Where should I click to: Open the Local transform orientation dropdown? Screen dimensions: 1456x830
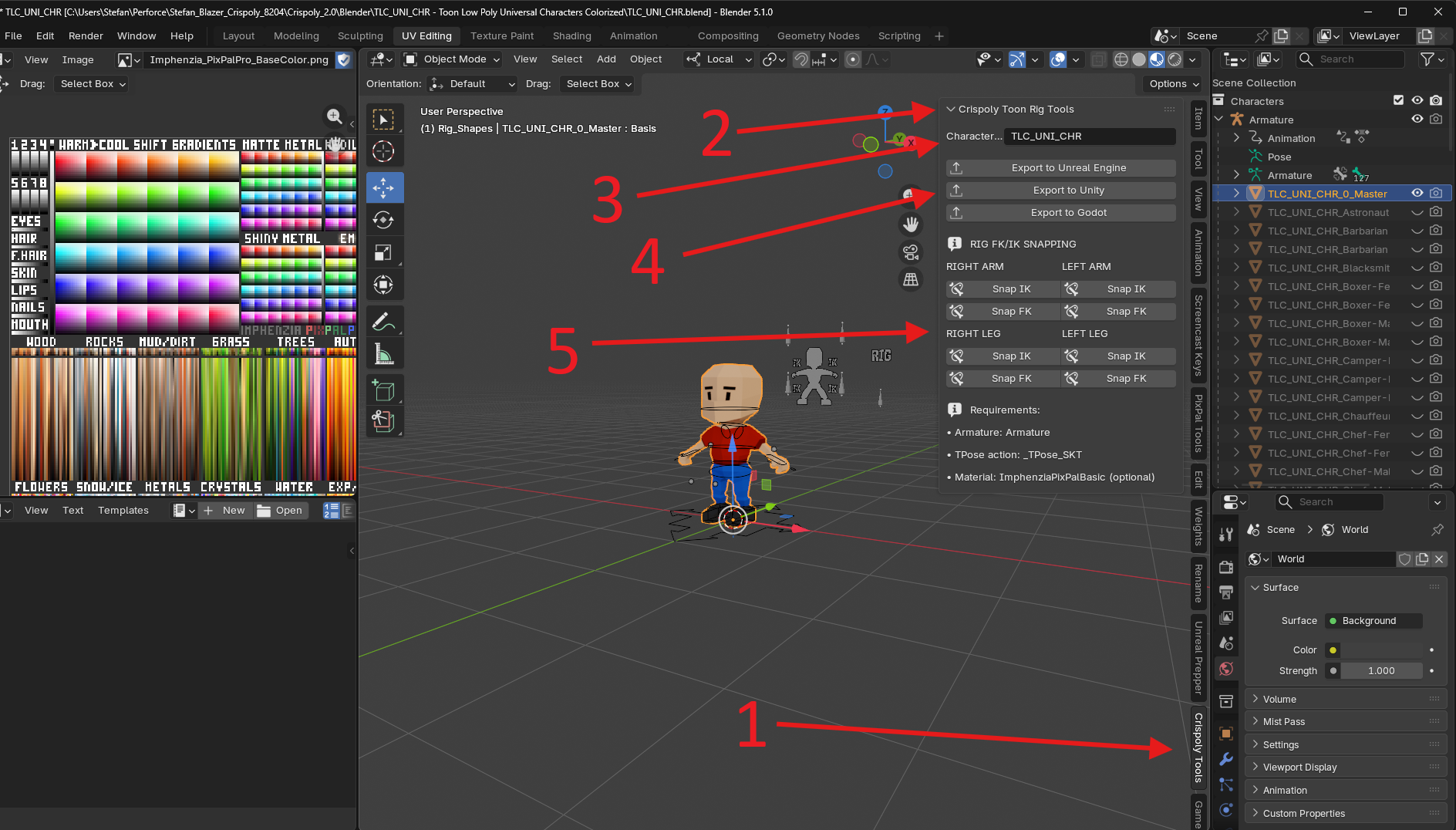[719, 59]
